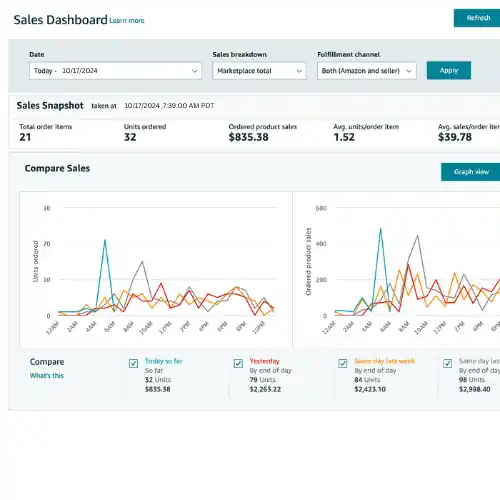Click the Fulfillment channel chevron arrow

409,71
